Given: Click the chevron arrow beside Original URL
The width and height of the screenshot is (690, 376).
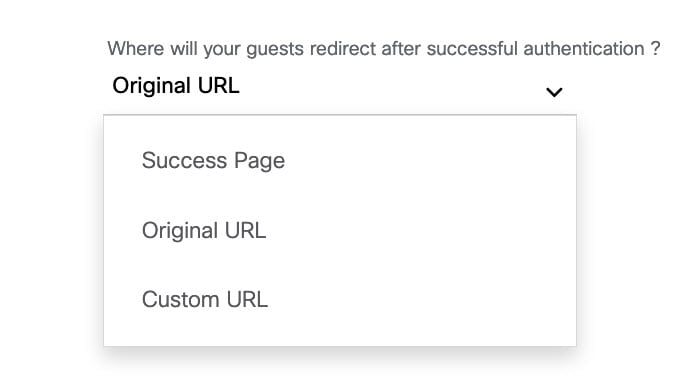Looking at the screenshot, I should click(x=554, y=92).
